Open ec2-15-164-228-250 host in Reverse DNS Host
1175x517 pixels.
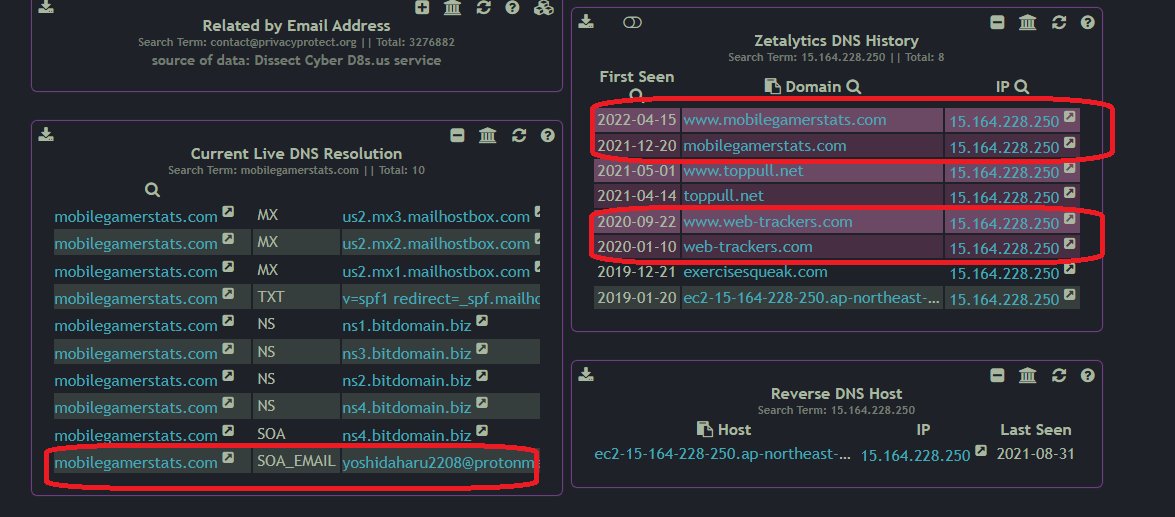722,454
